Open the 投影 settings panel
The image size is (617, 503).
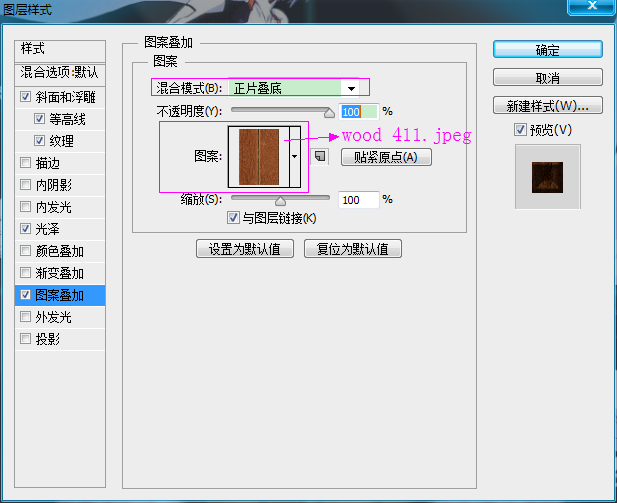tap(48, 339)
